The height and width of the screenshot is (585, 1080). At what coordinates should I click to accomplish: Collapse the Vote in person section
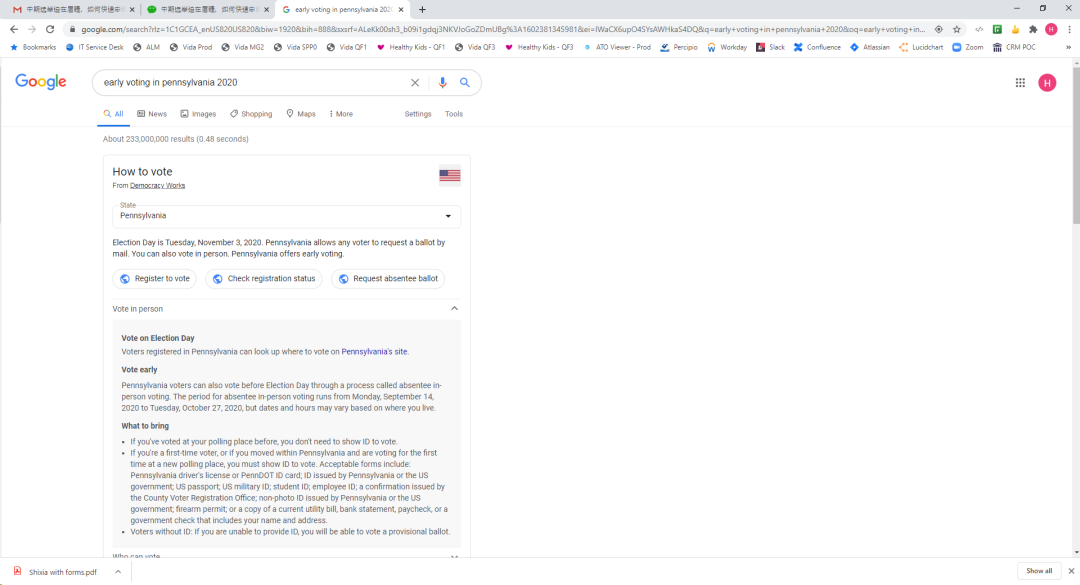454,309
